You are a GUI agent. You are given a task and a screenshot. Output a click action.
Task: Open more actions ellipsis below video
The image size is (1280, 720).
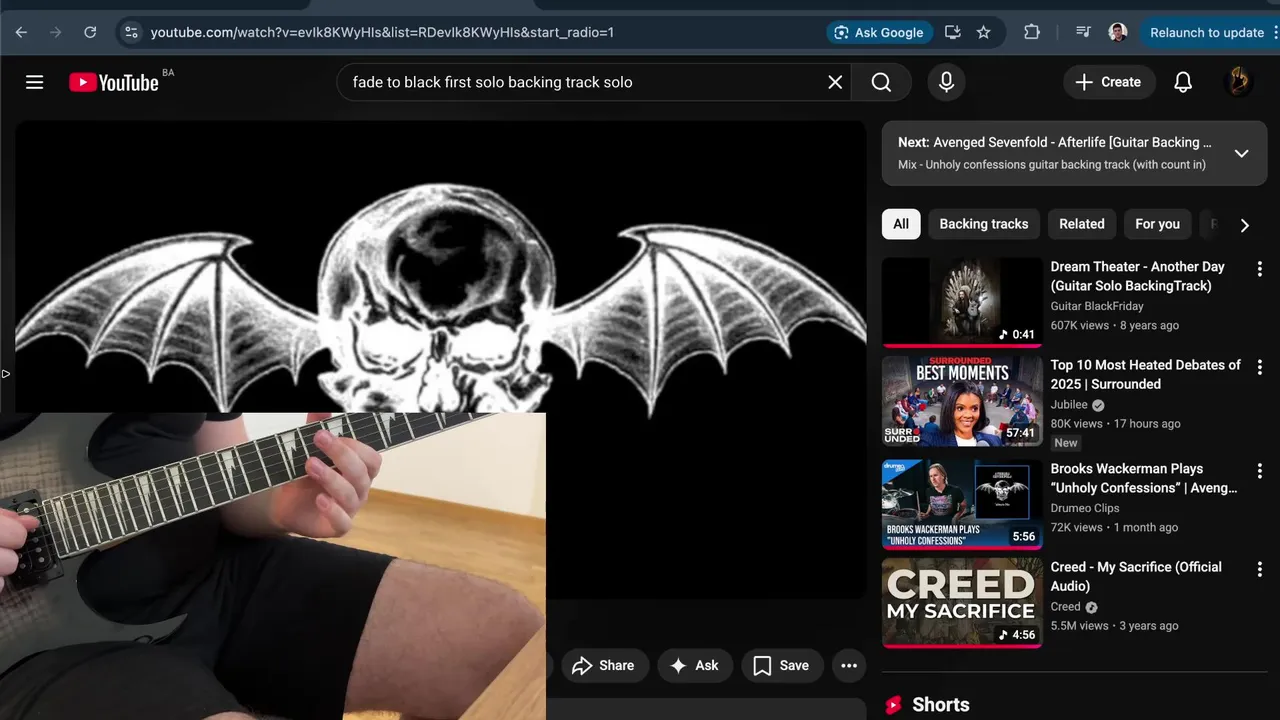tap(849, 665)
